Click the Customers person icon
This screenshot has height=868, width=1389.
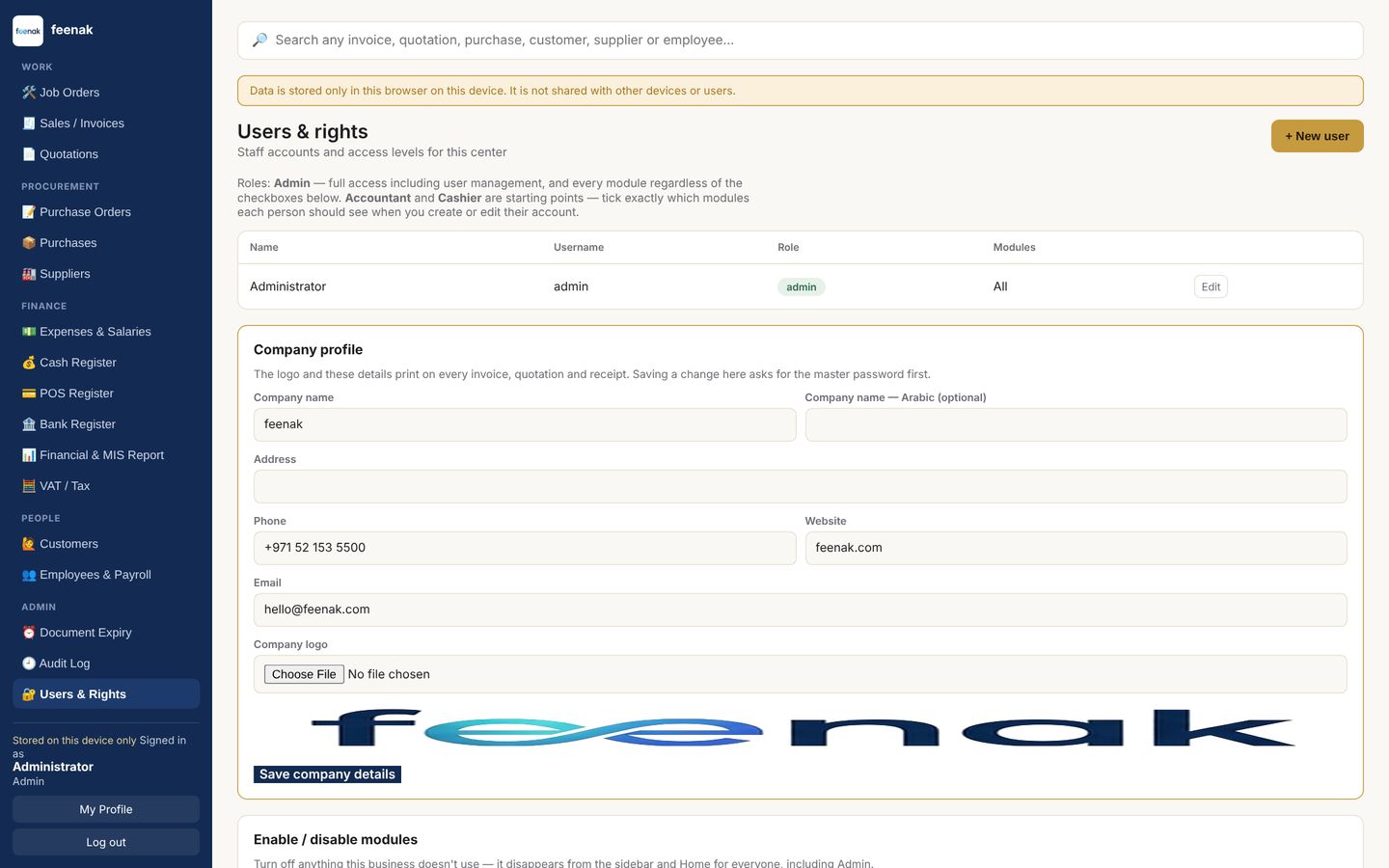point(29,544)
